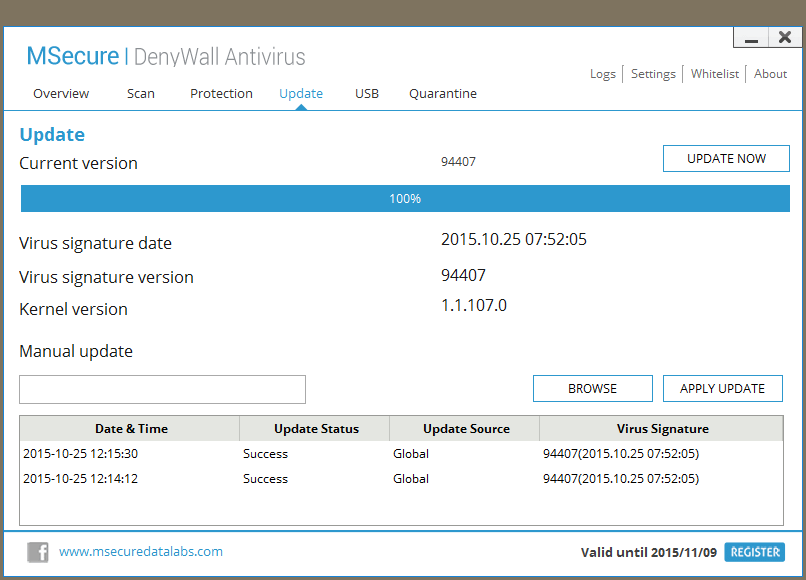Open the Facebook icon in footer

38,552
